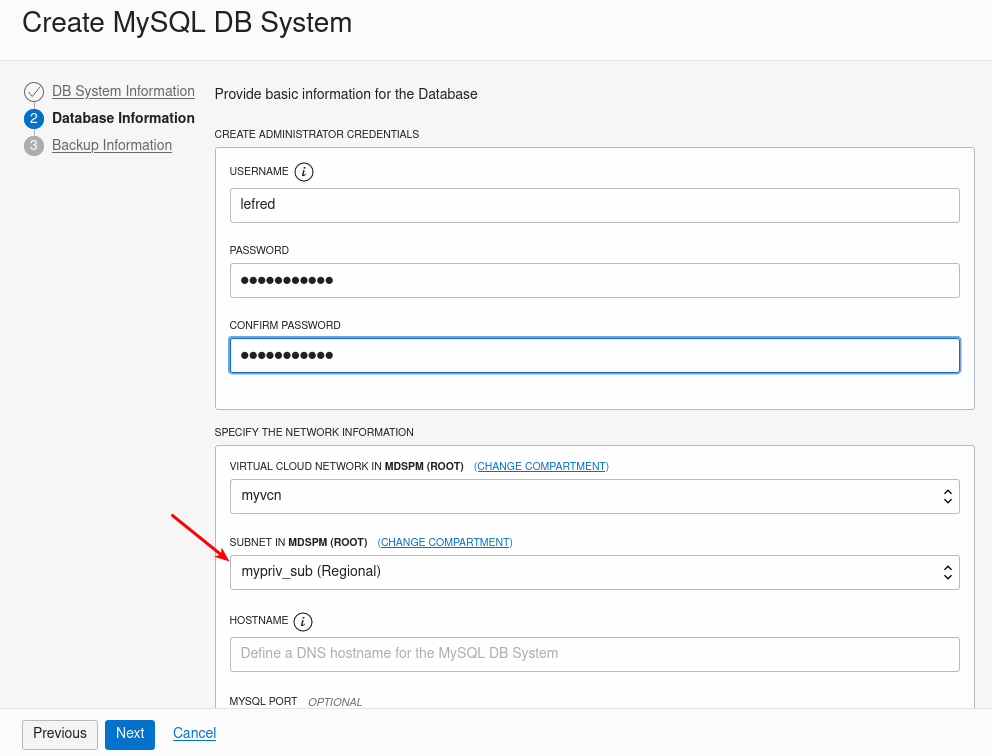Image resolution: width=992 pixels, height=756 pixels.
Task: Go to the Backup Information step
Action: pyautogui.click(x=112, y=146)
